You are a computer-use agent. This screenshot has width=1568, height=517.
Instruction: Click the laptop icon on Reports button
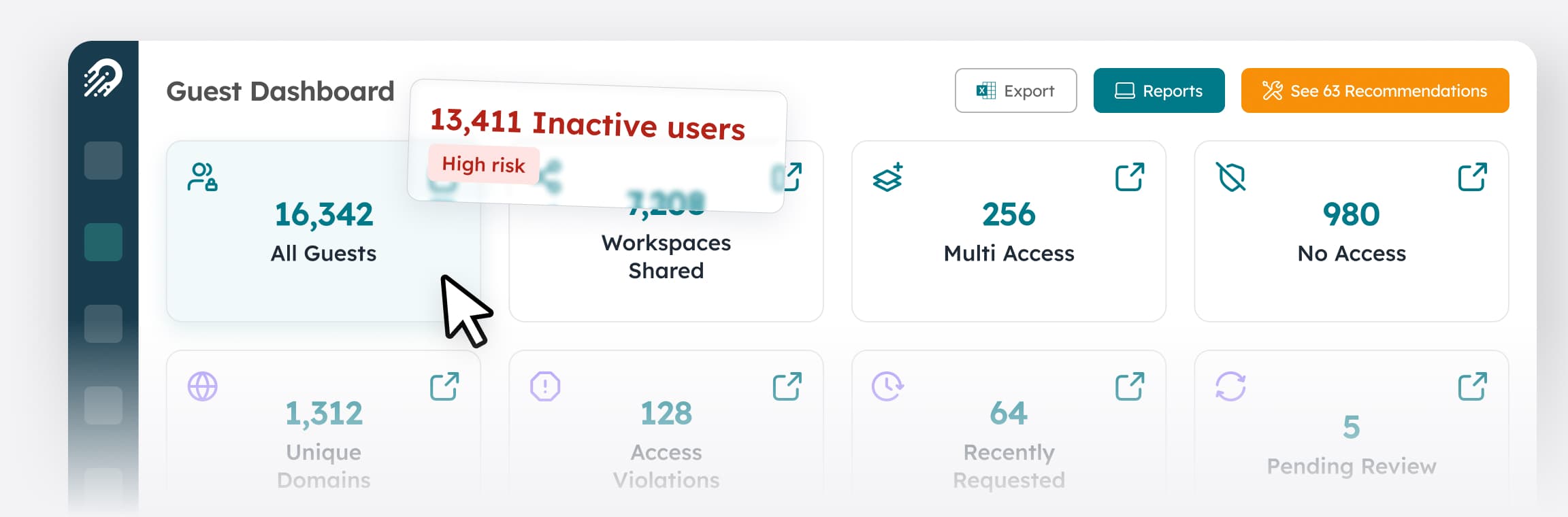click(1124, 90)
